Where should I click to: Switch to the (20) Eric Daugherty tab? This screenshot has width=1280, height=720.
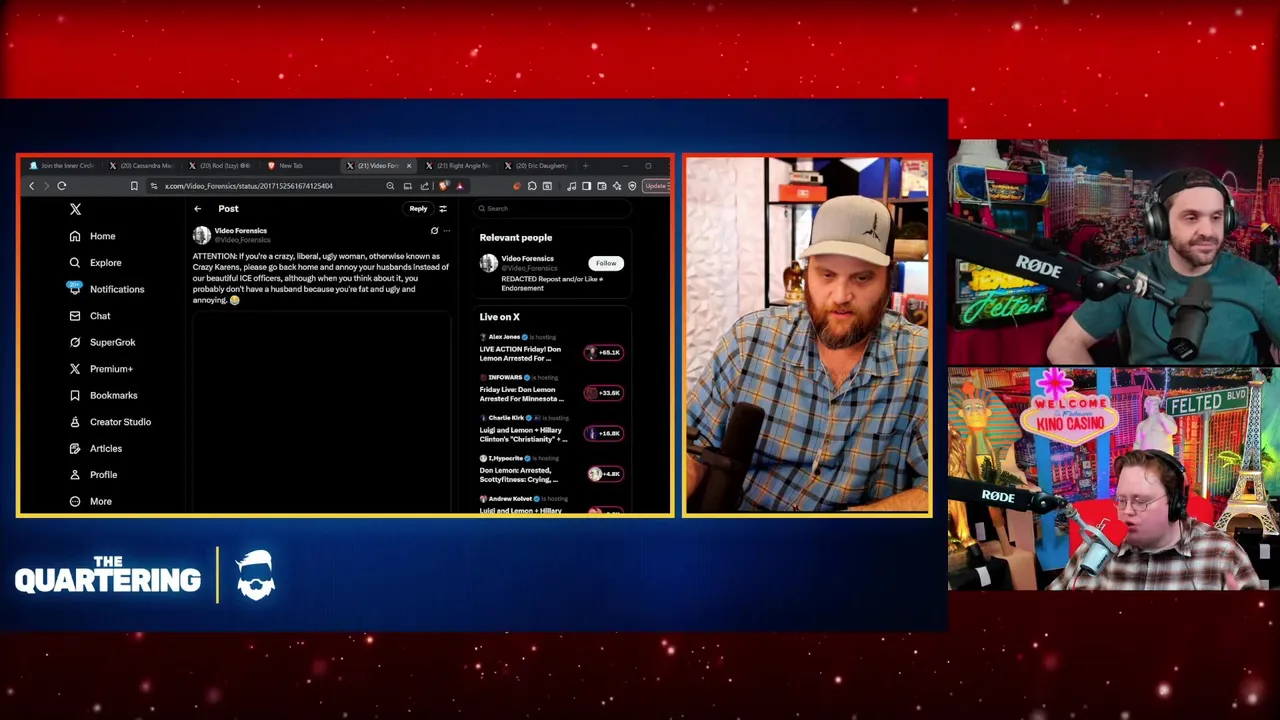[538, 166]
